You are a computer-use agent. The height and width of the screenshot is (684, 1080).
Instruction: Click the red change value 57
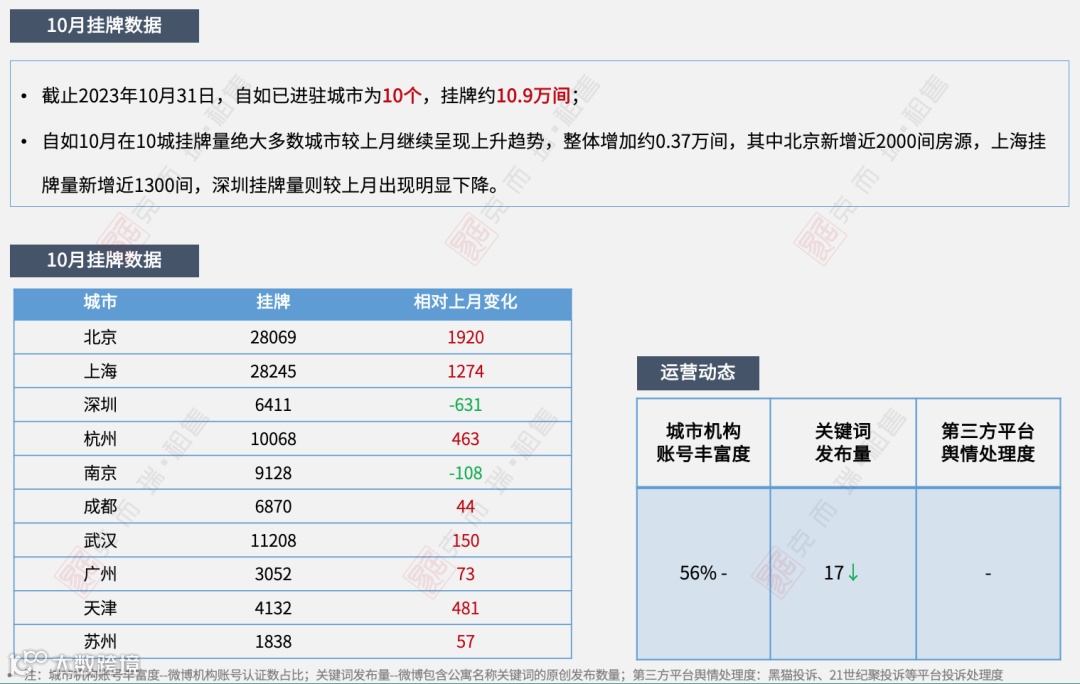tap(466, 642)
